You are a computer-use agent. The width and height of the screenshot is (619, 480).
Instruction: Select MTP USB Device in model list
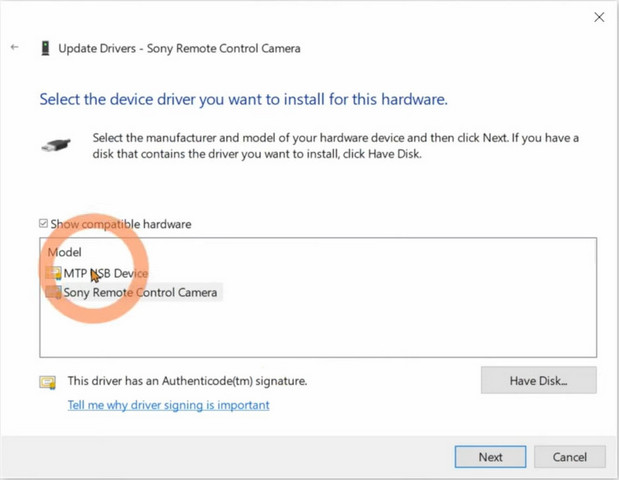pyautogui.click(x=106, y=273)
